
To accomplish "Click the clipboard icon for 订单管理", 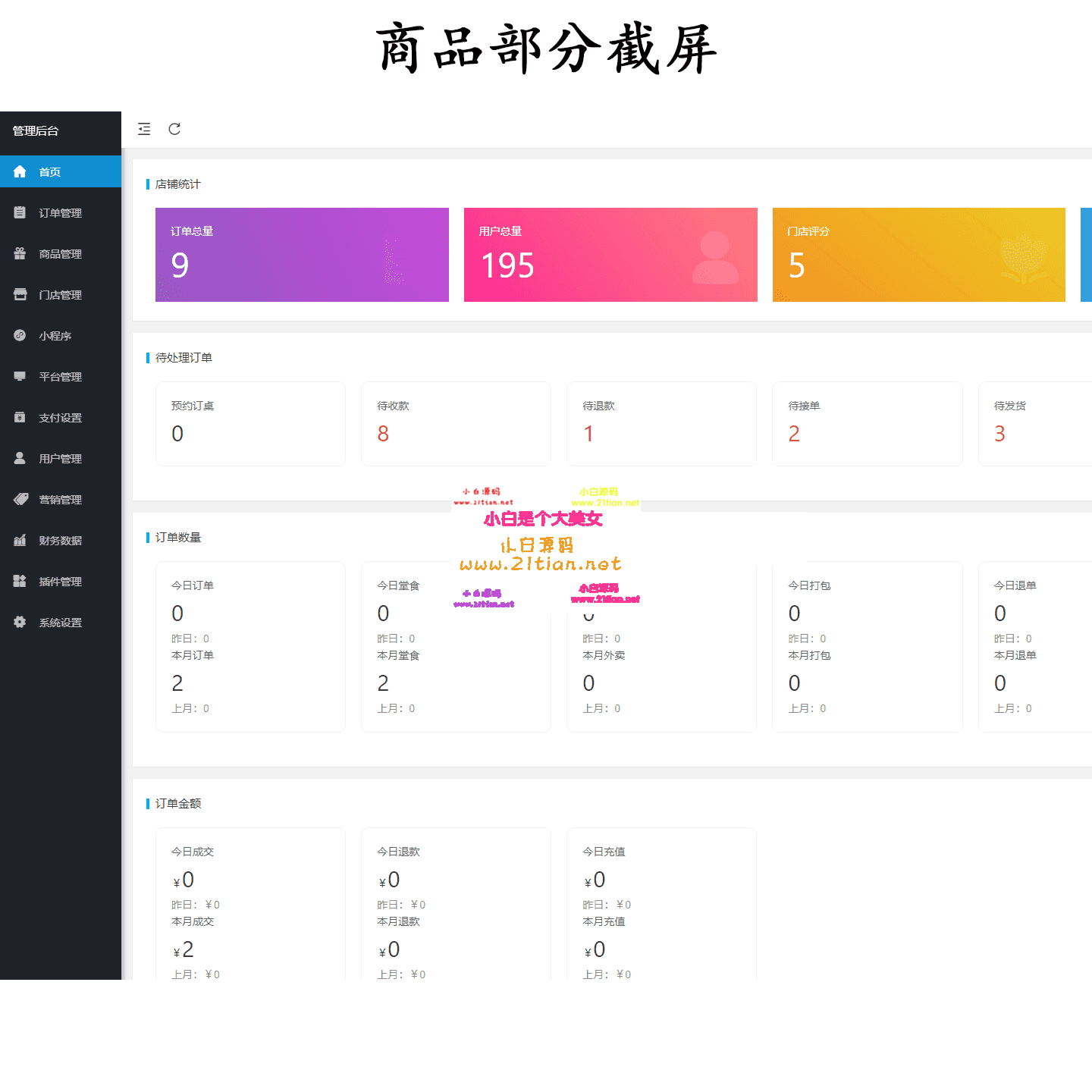I will click(20, 213).
